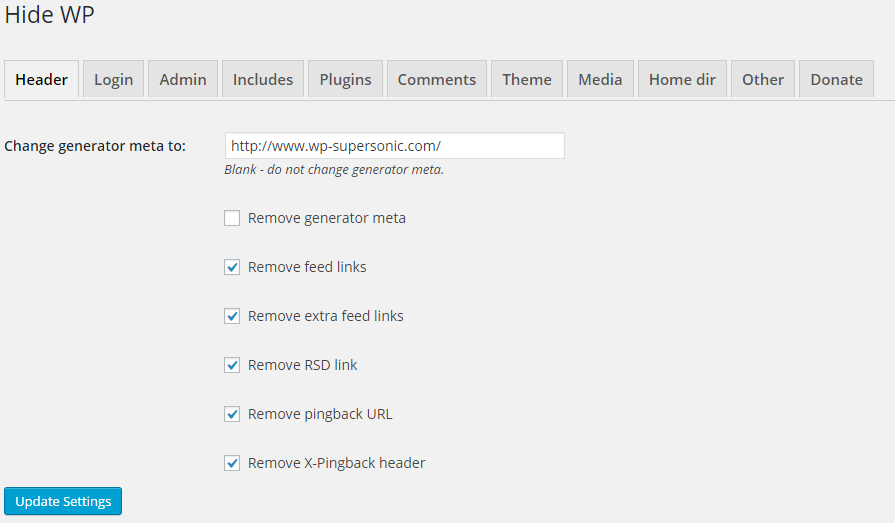Switch to the Media tab
895x523 pixels.
pyautogui.click(x=600, y=79)
